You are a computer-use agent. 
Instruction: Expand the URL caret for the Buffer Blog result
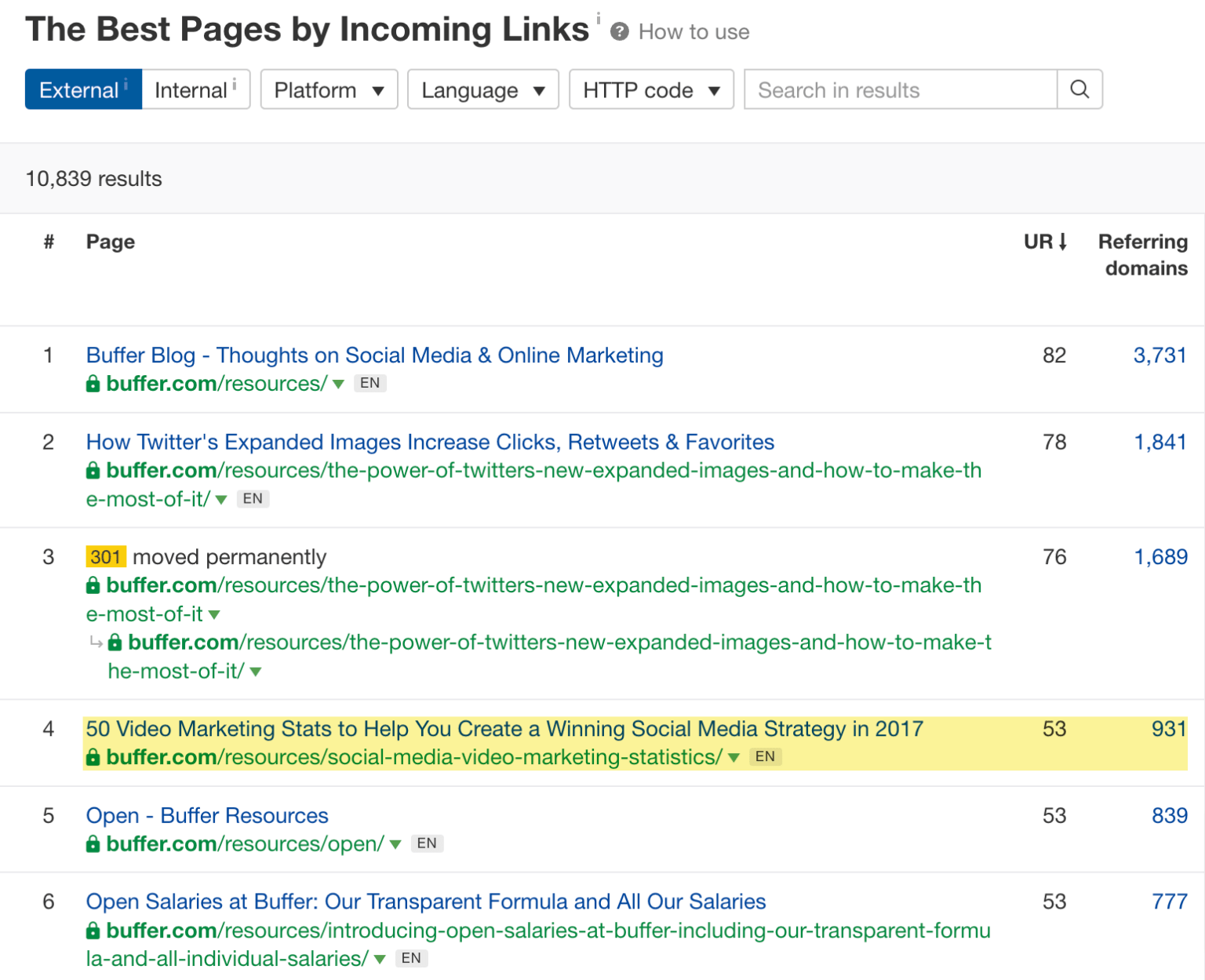(338, 384)
